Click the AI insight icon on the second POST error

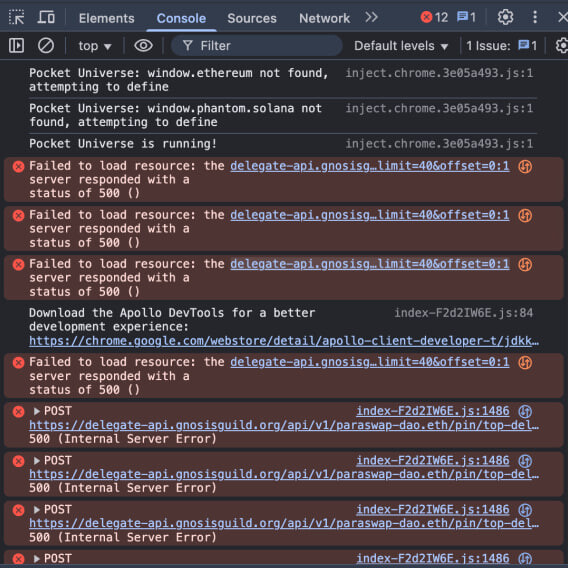point(525,461)
